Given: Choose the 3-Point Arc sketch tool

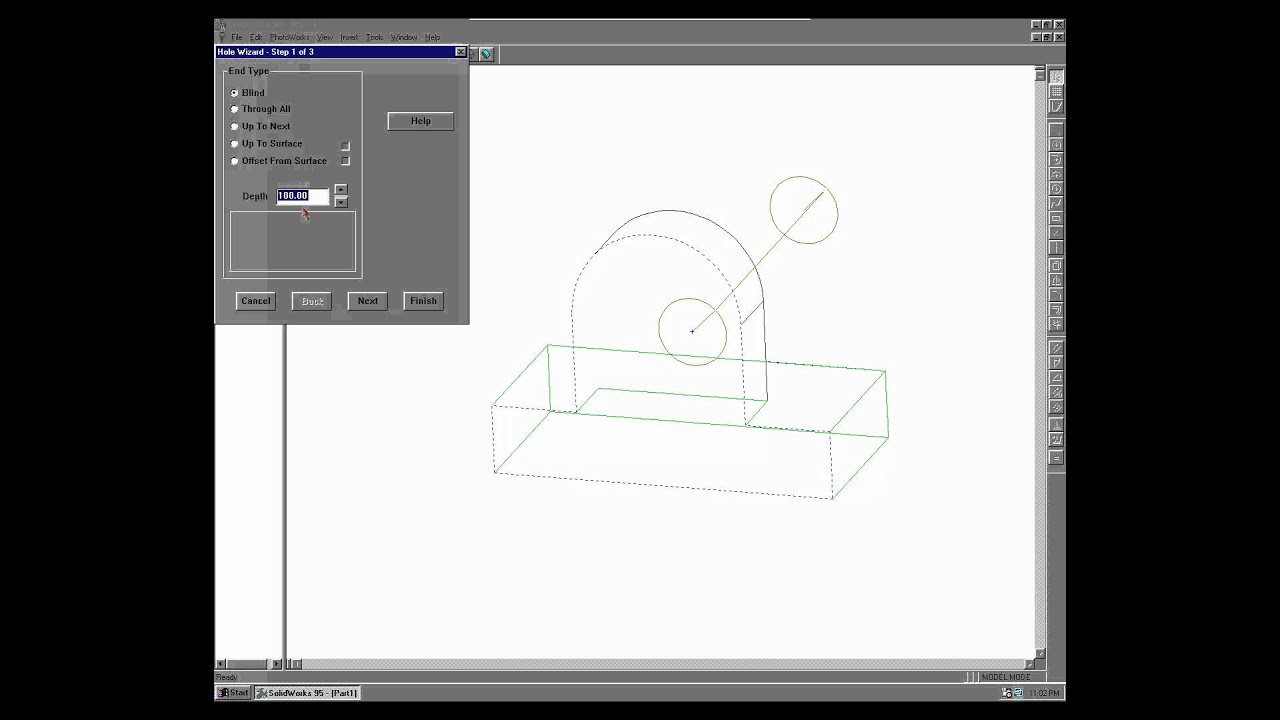Looking at the screenshot, I should [1056, 174].
